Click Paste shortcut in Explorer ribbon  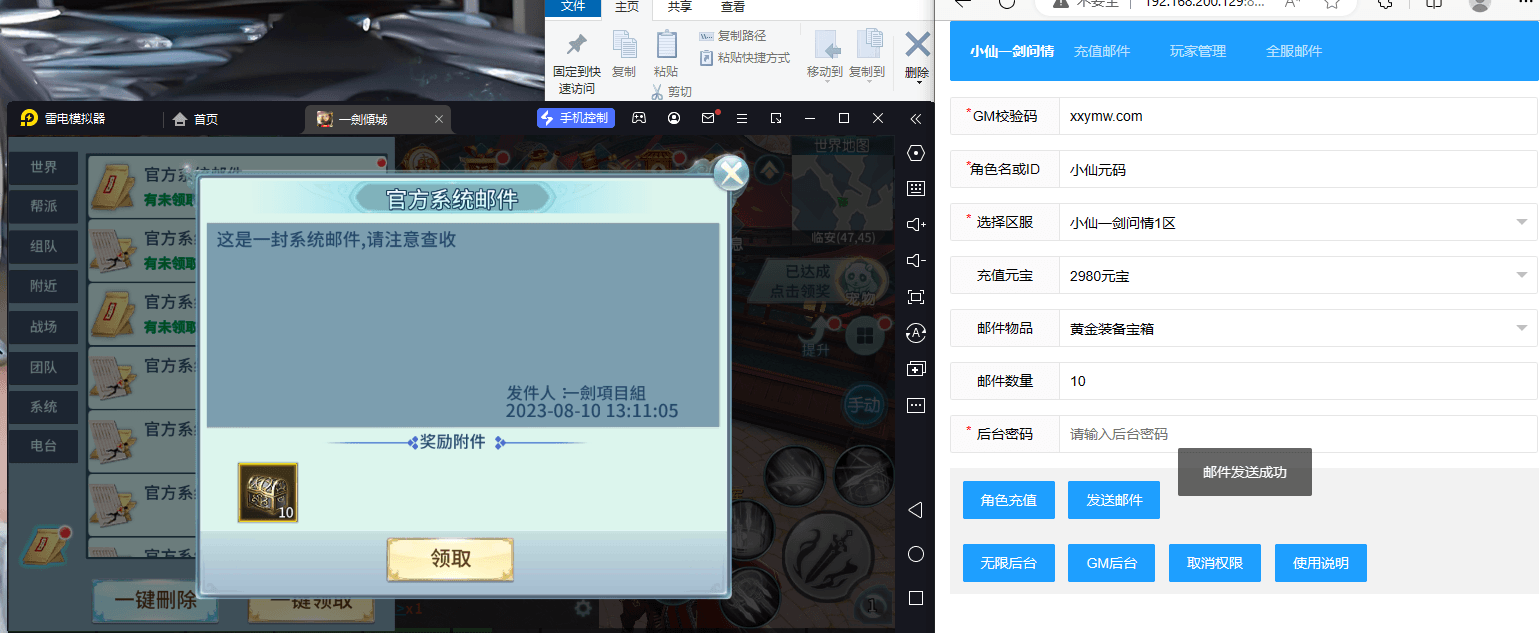[x=744, y=58]
